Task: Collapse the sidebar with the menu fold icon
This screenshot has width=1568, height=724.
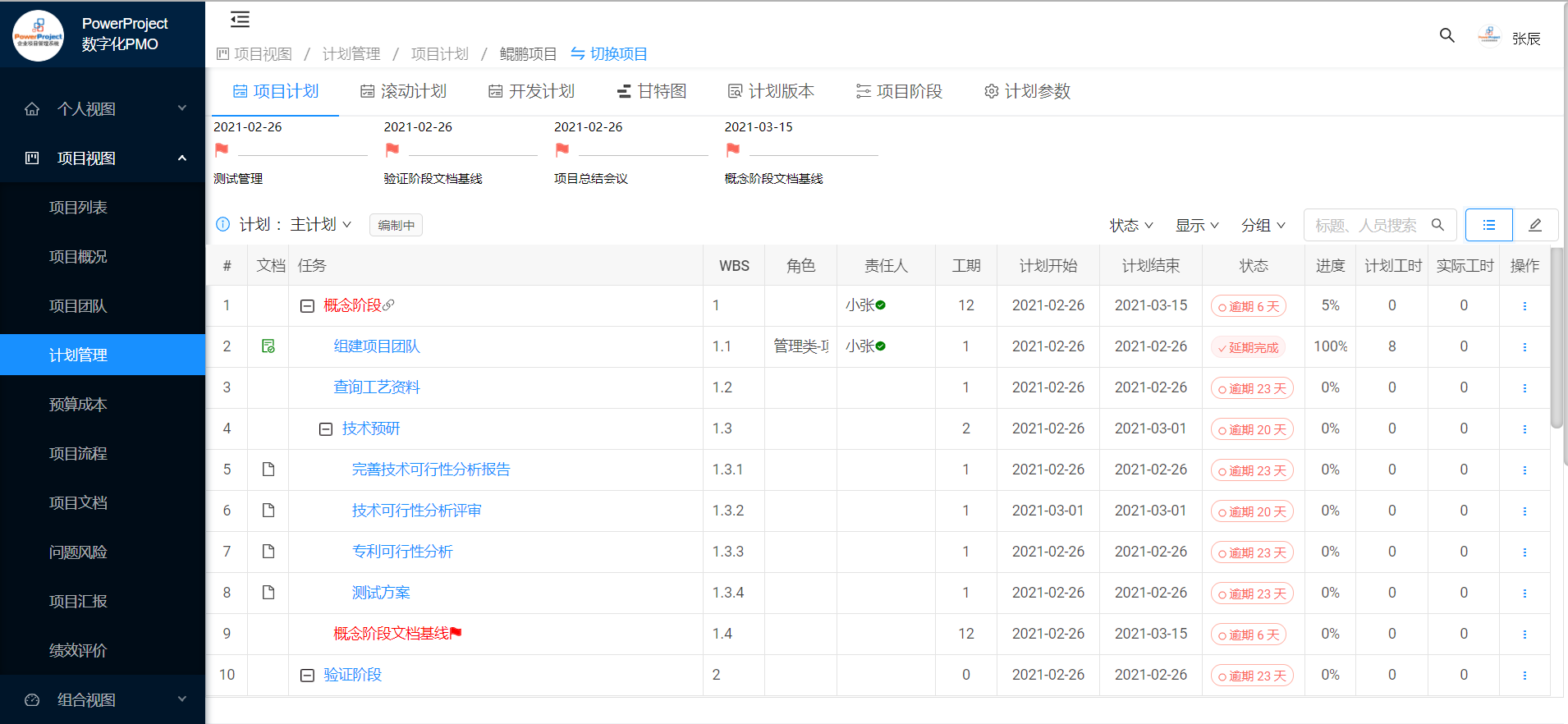Action: click(x=240, y=20)
